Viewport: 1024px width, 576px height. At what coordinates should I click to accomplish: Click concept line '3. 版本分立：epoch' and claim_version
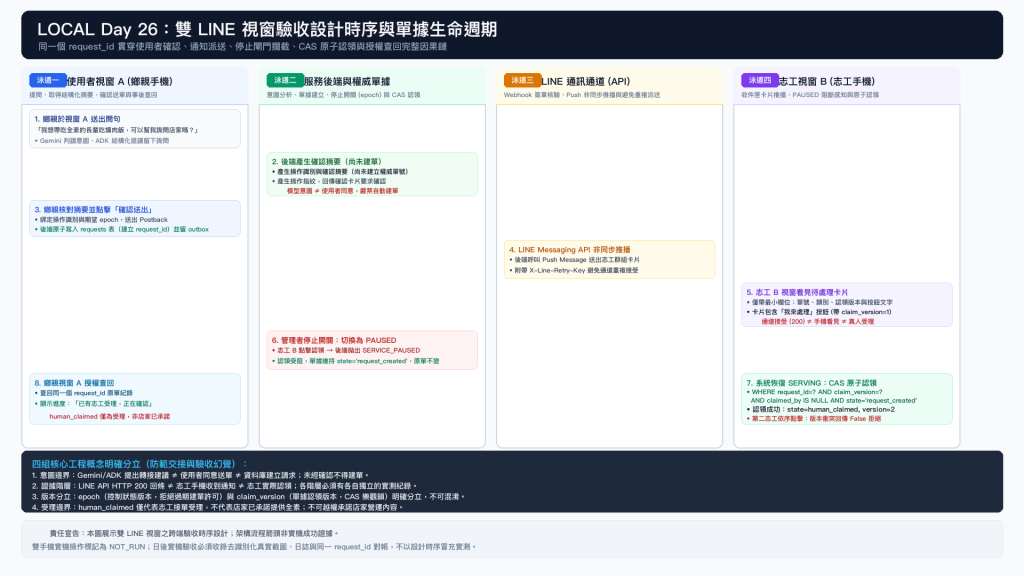click(248, 496)
